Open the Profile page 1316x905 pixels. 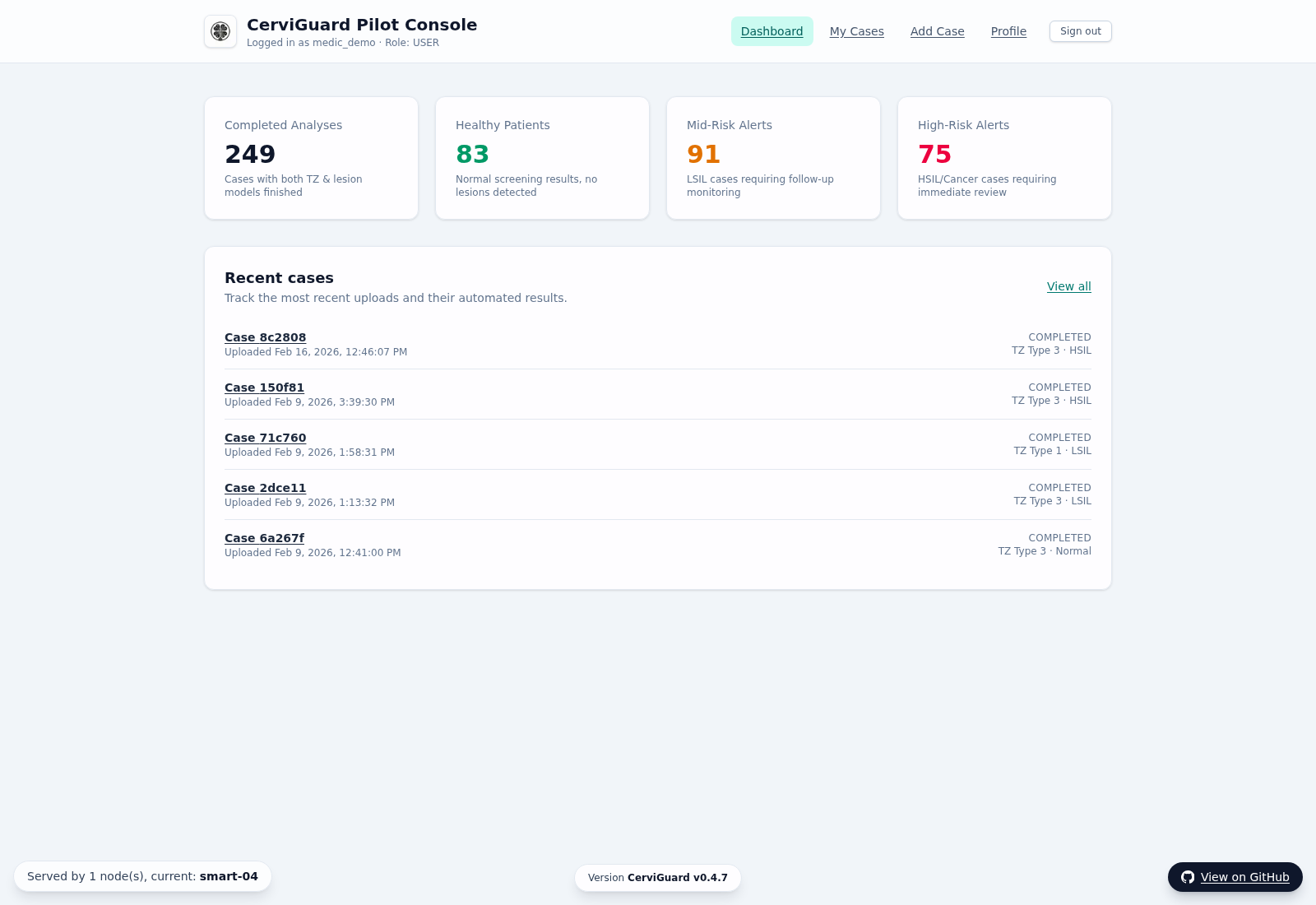tap(1008, 30)
